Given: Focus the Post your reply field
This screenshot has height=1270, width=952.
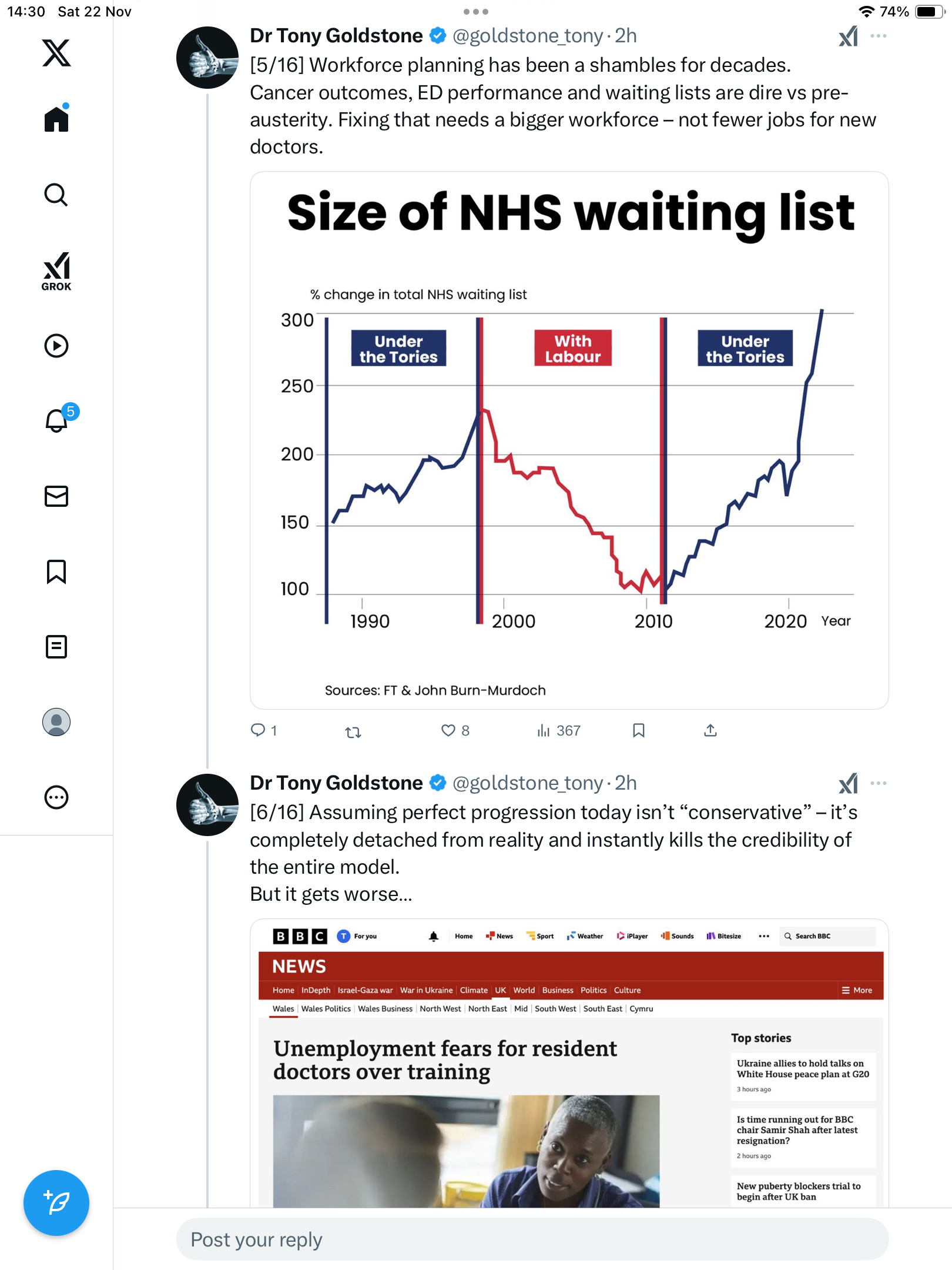Looking at the screenshot, I should [x=532, y=1239].
